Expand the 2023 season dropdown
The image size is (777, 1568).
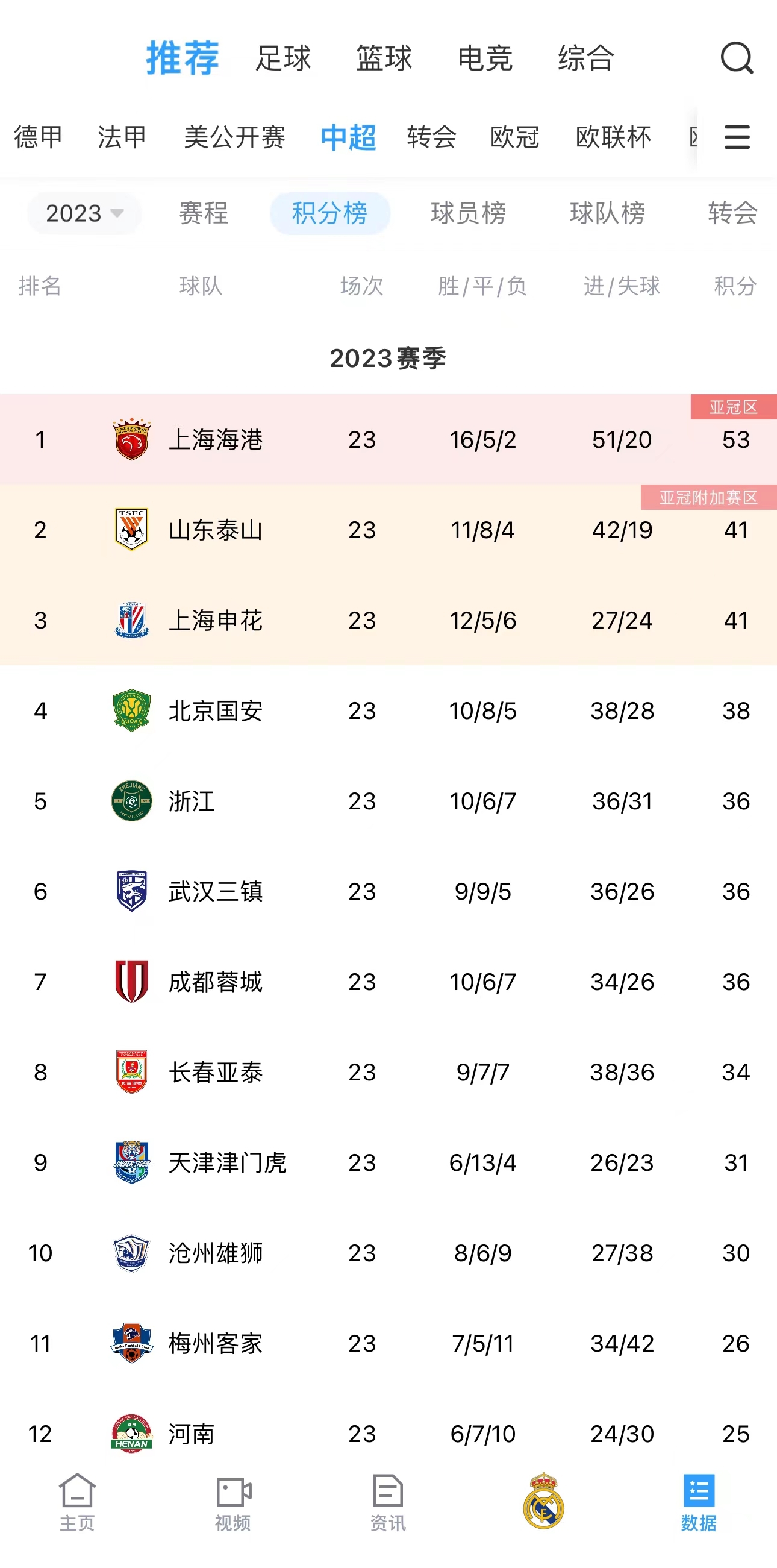pos(84,213)
